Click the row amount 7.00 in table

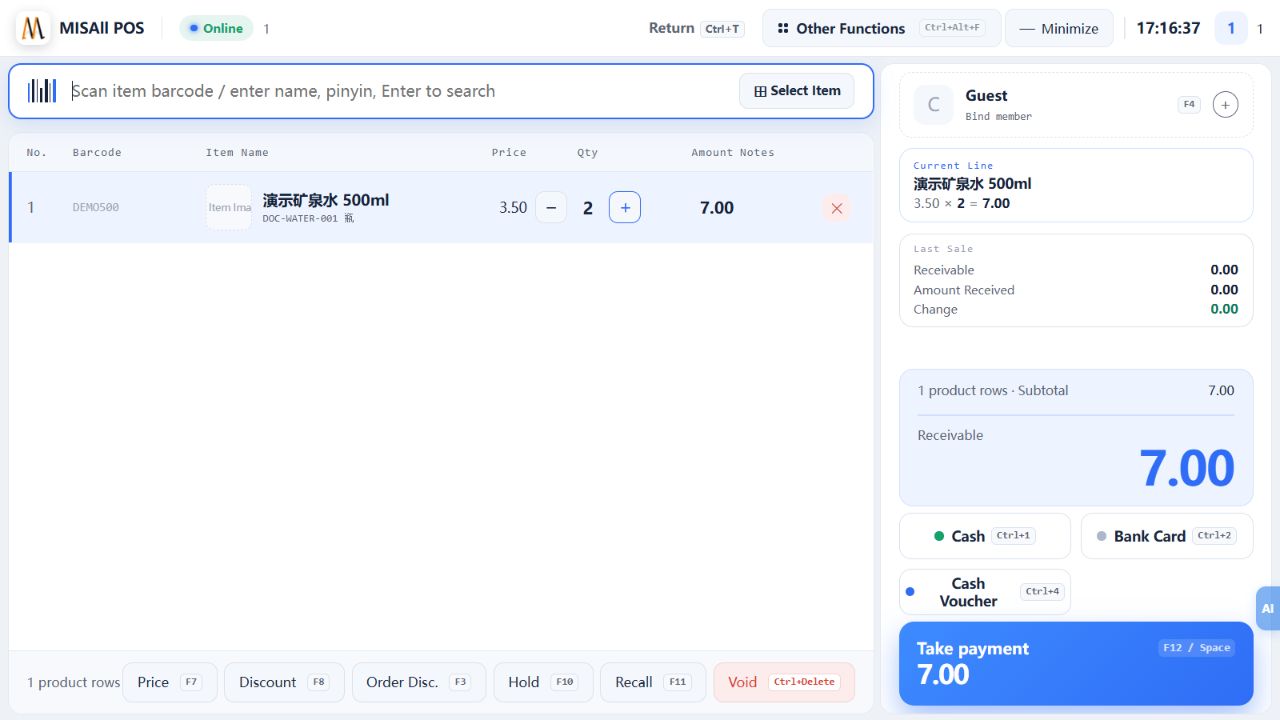pyautogui.click(x=717, y=208)
